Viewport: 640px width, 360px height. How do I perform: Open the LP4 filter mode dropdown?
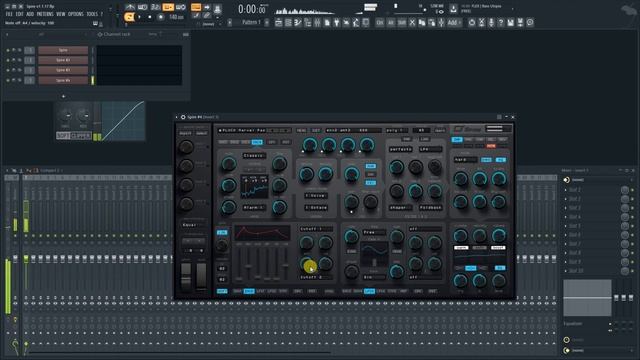click(430, 149)
